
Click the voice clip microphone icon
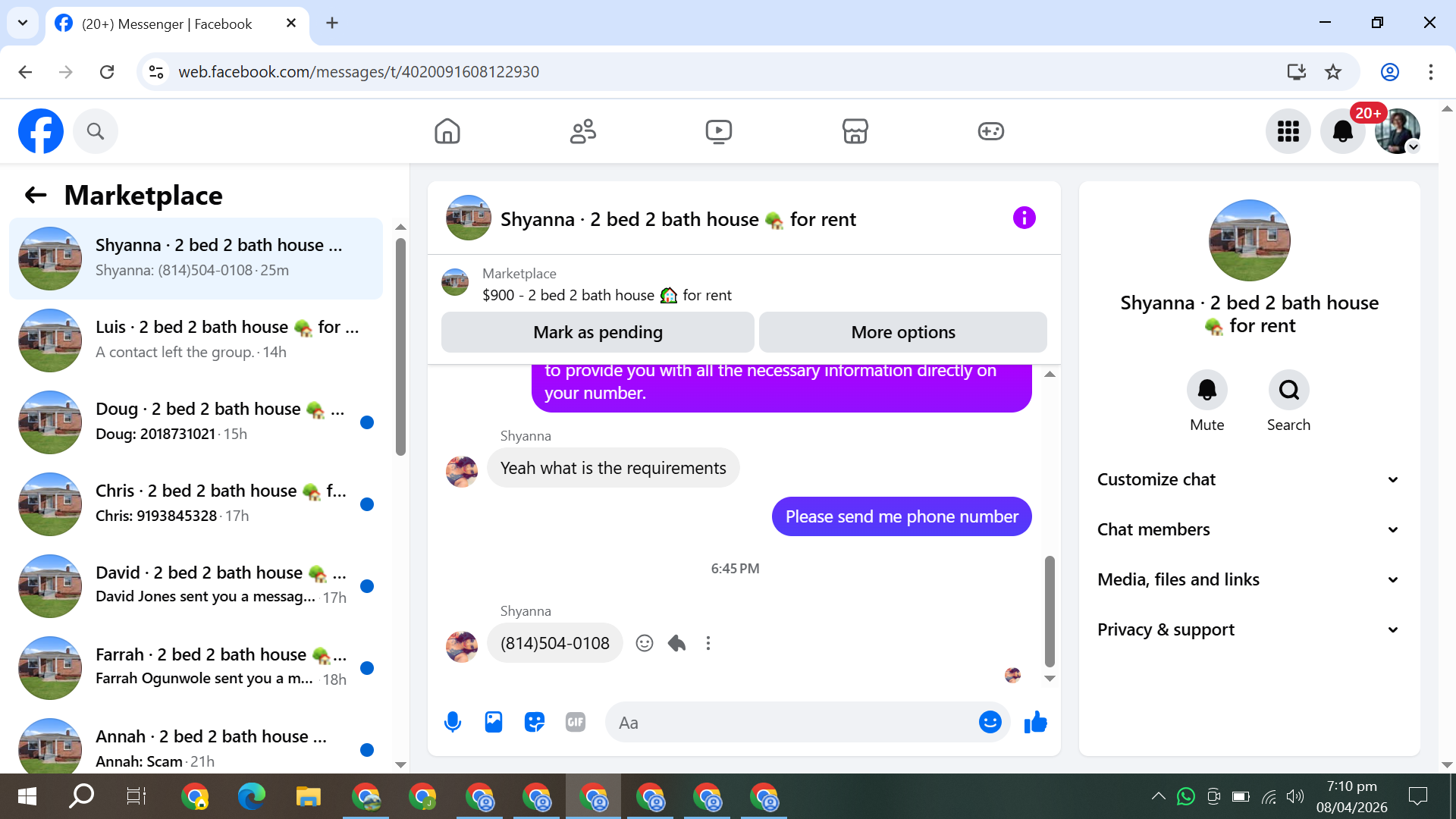[453, 722]
